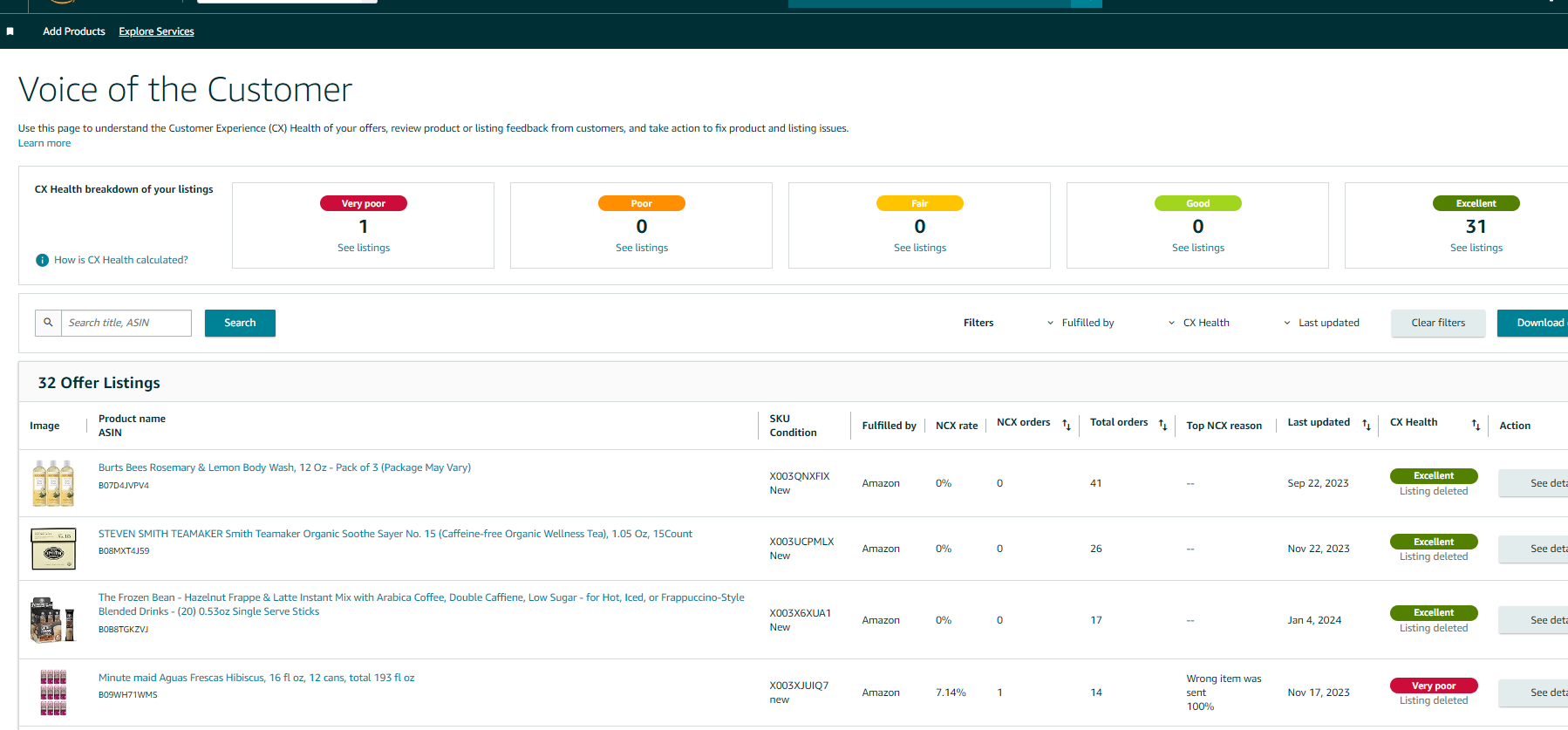Click ASIN B0B8TGKZVJ text
This screenshot has width=1568, height=730.
pos(124,630)
